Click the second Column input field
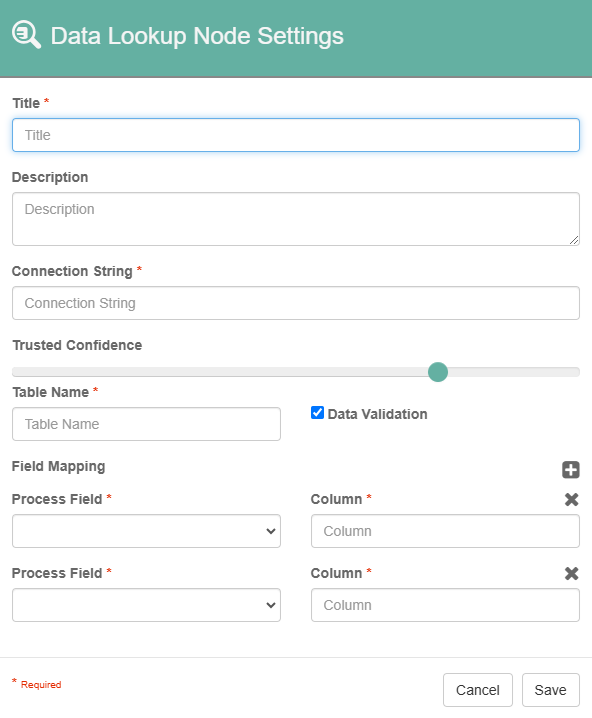 (445, 605)
